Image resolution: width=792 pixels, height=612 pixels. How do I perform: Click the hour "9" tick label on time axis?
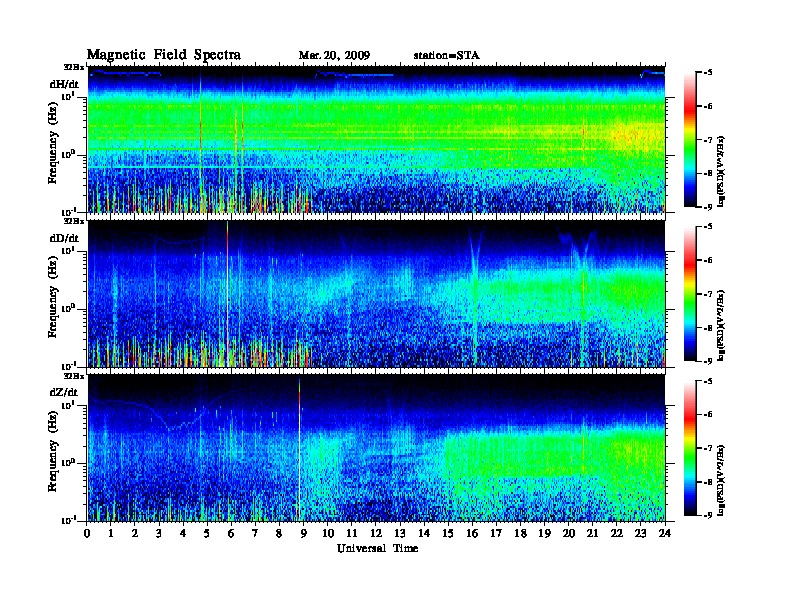303,533
